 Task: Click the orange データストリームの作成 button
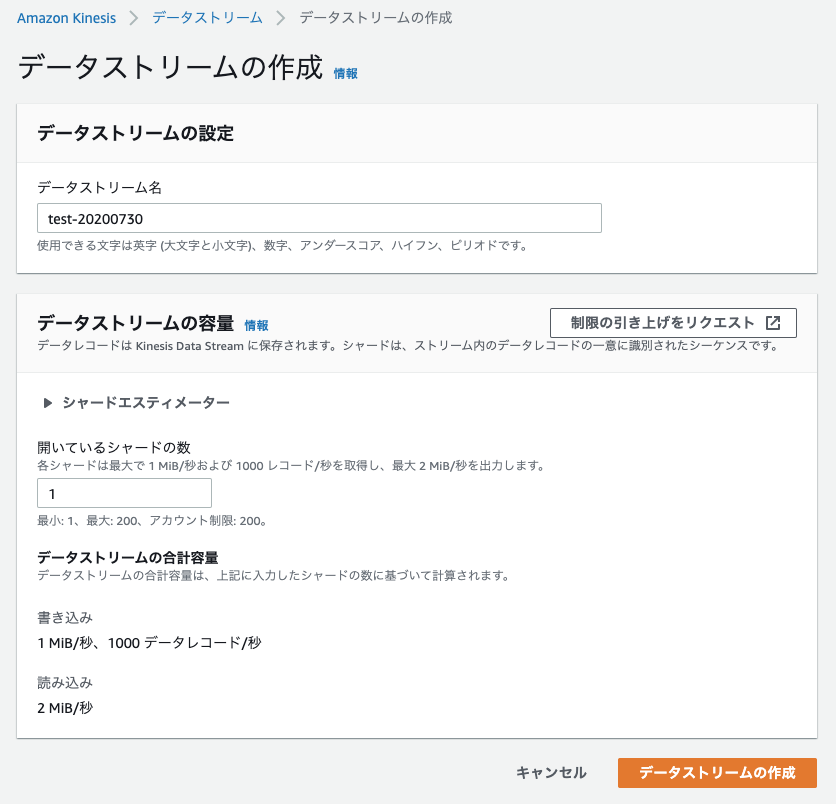717,773
